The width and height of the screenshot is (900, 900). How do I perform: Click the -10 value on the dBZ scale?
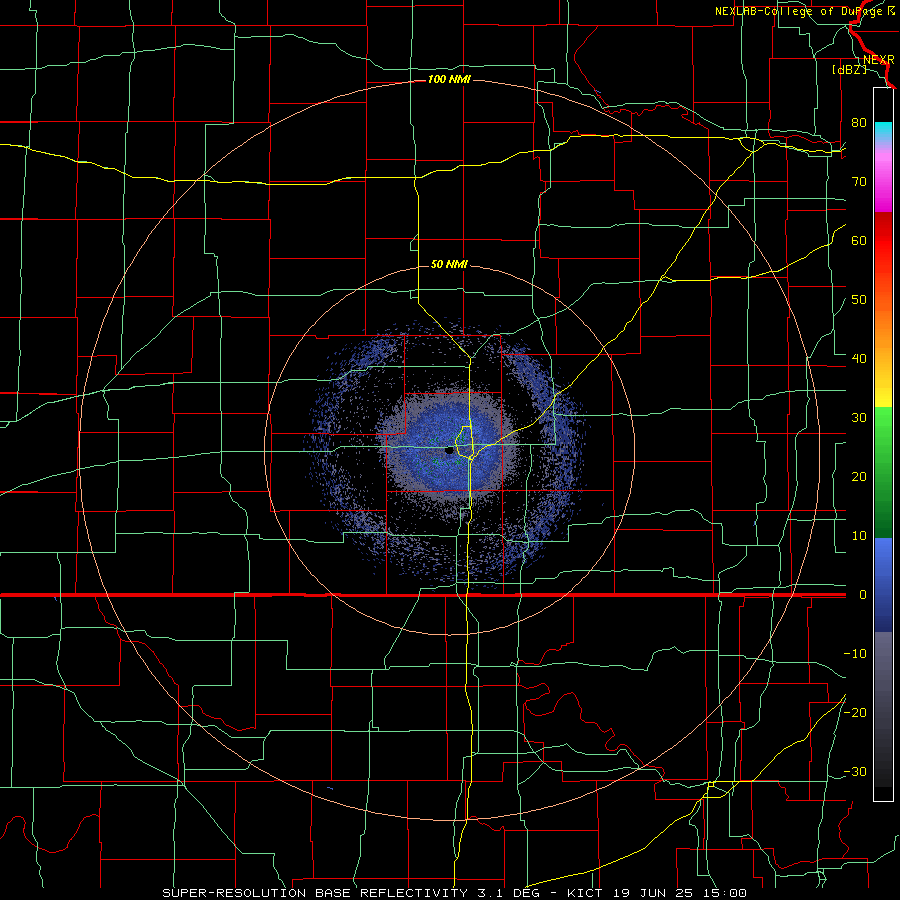click(x=855, y=654)
